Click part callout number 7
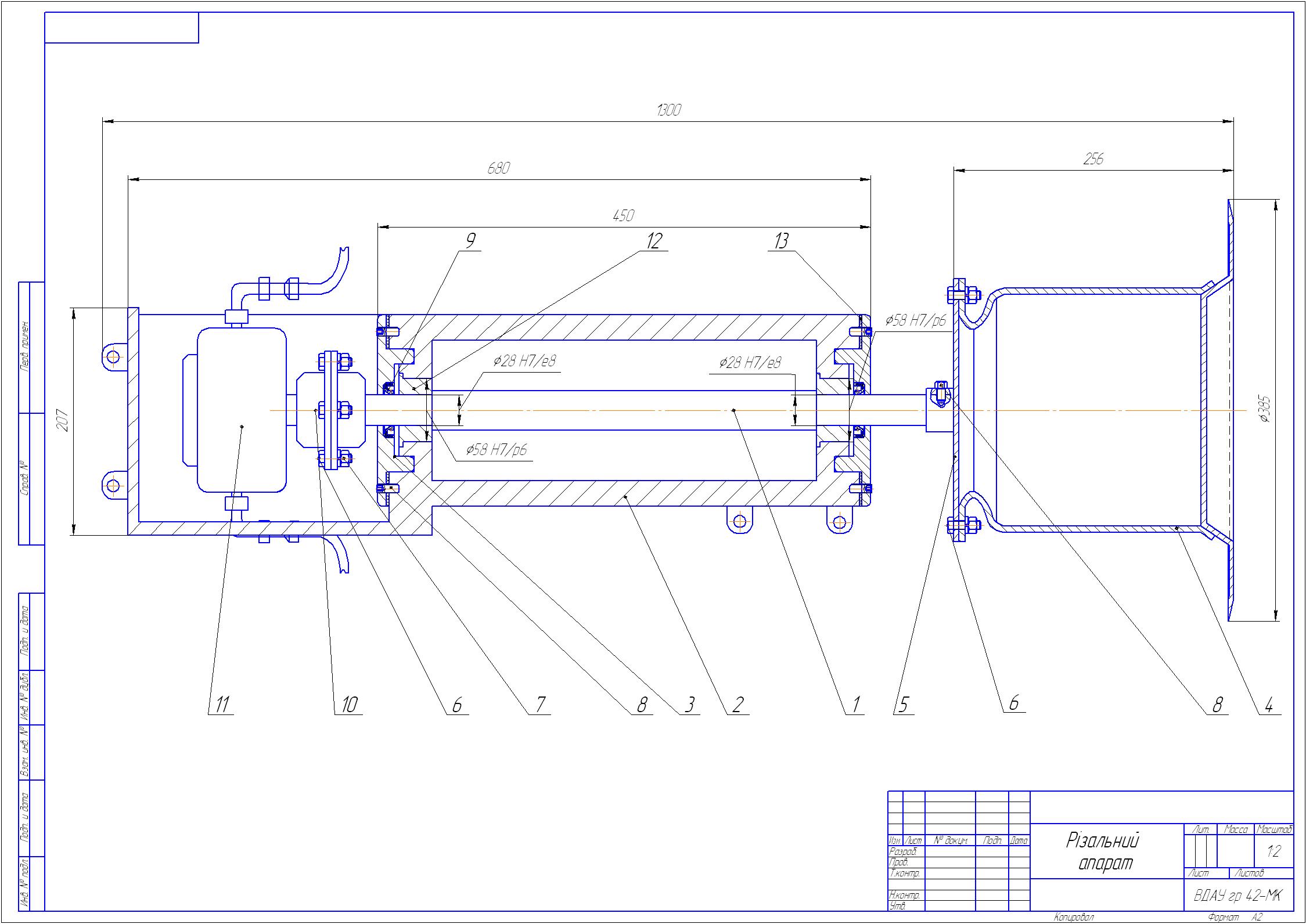1306x924 pixels. [x=540, y=705]
